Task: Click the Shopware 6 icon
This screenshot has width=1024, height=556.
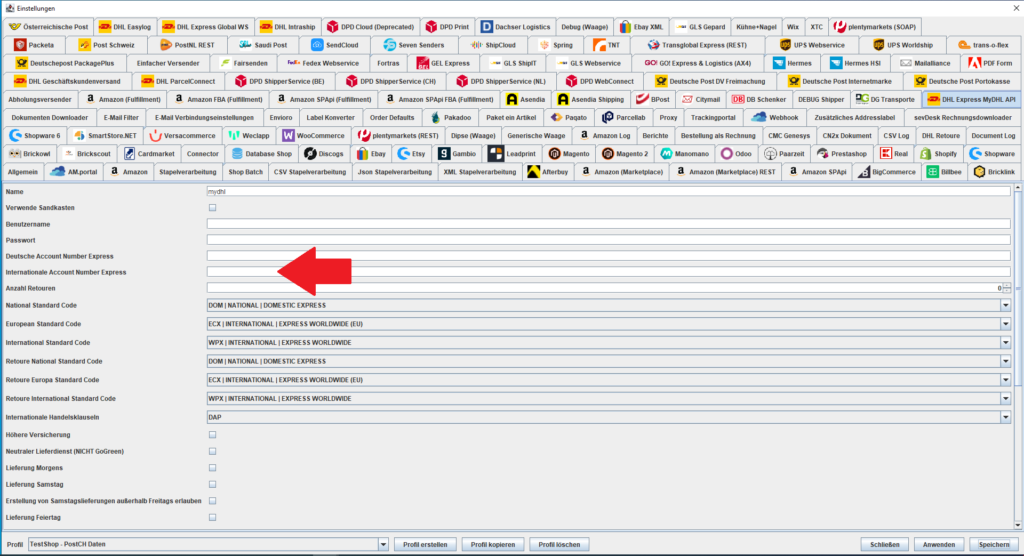Action: [x=15, y=135]
